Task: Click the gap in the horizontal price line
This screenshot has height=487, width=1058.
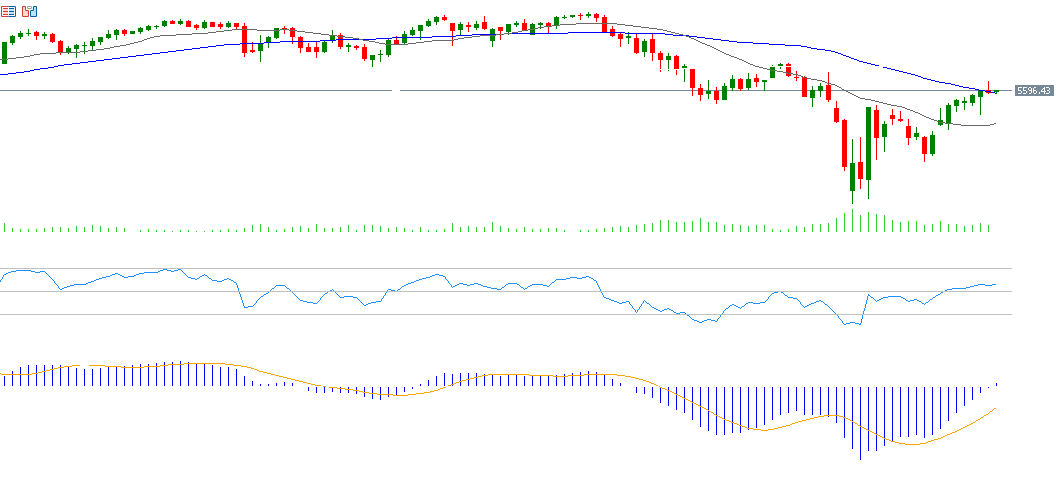Action: pyautogui.click(x=396, y=91)
